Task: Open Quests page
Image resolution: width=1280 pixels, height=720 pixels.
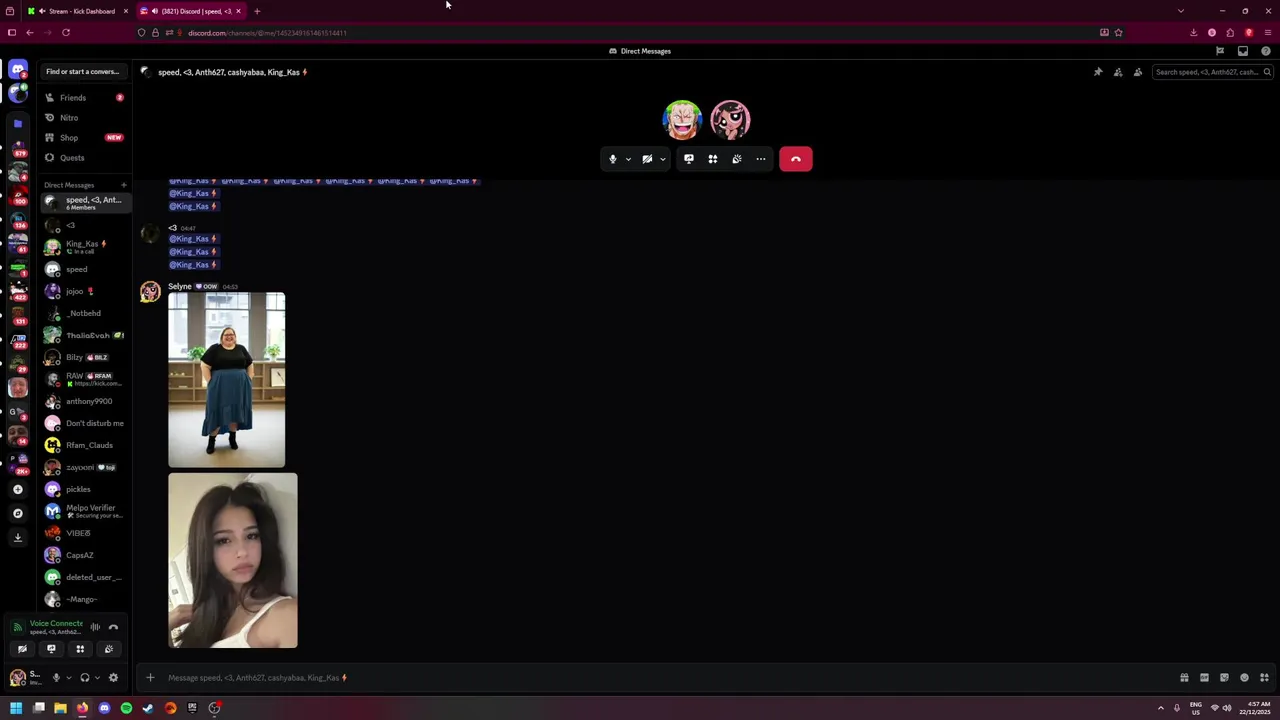Action: [86, 158]
